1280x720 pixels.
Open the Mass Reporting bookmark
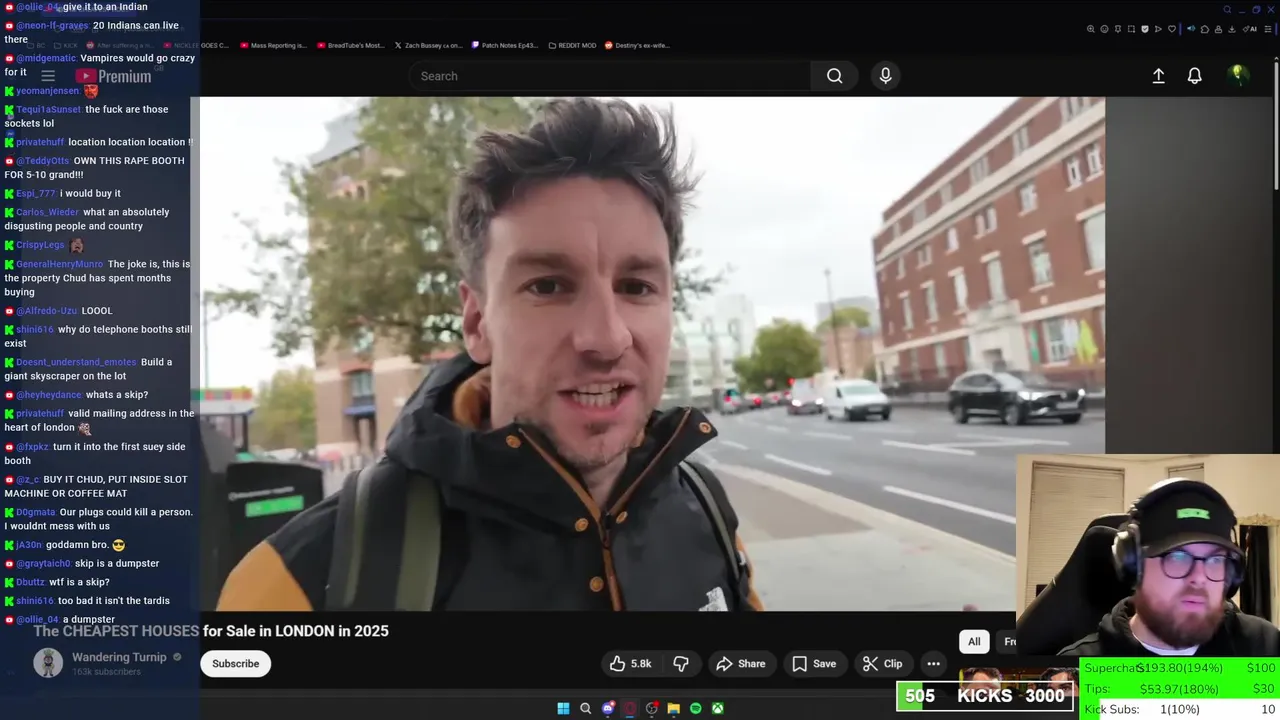(x=273, y=45)
